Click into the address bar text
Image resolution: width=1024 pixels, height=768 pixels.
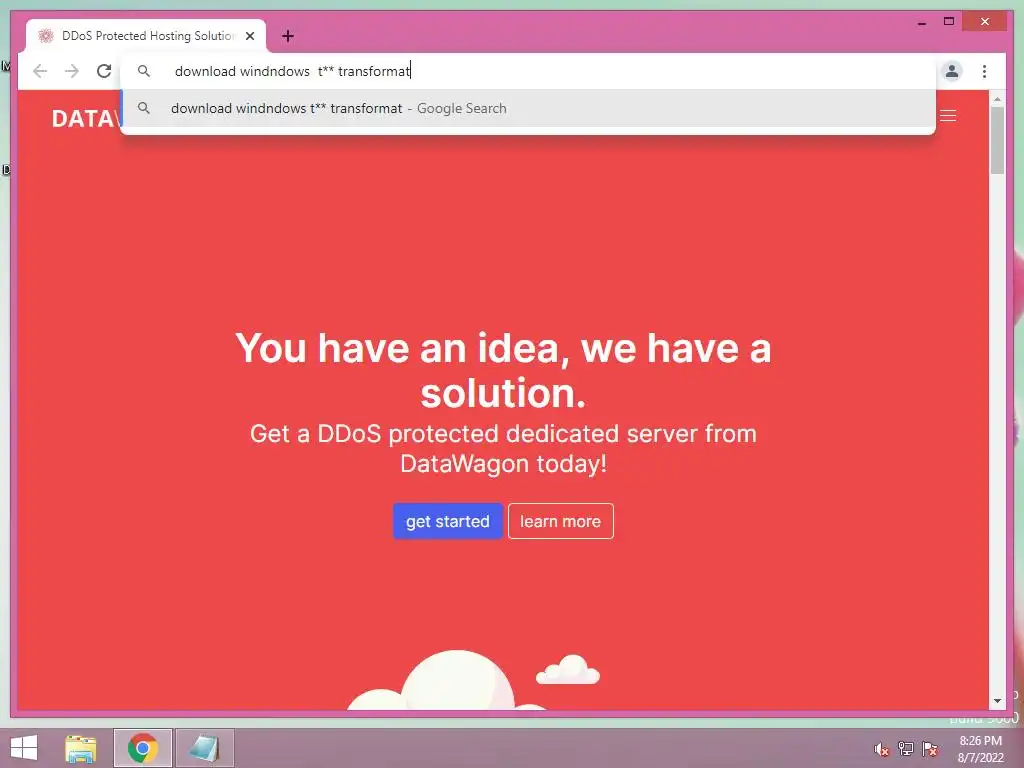[x=293, y=71]
